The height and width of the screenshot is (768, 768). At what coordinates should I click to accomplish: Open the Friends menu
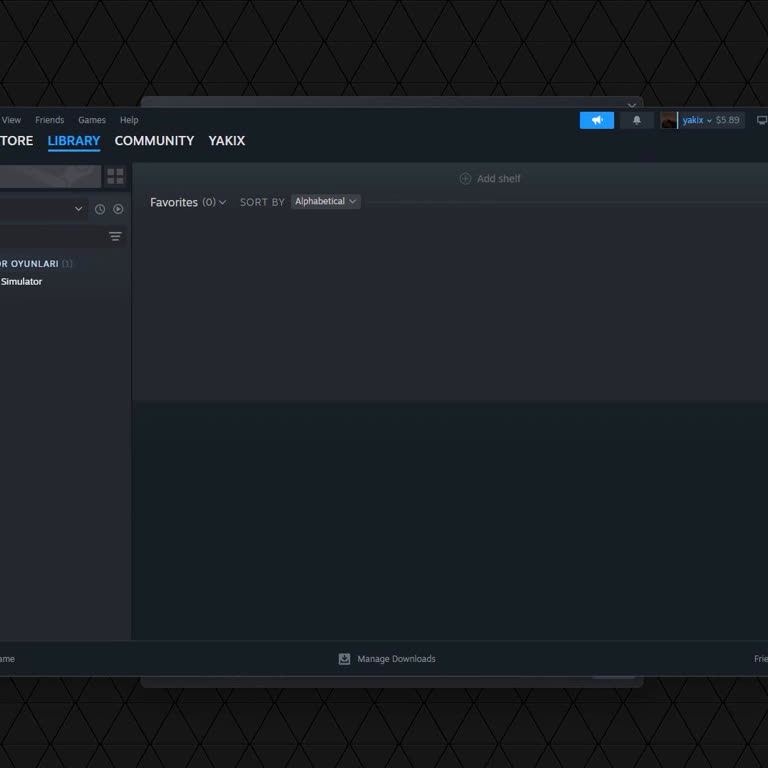coord(49,120)
